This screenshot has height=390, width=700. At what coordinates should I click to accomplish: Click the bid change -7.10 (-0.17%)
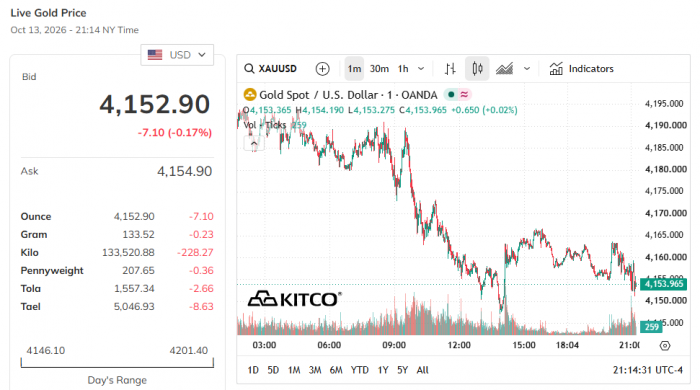click(x=175, y=133)
